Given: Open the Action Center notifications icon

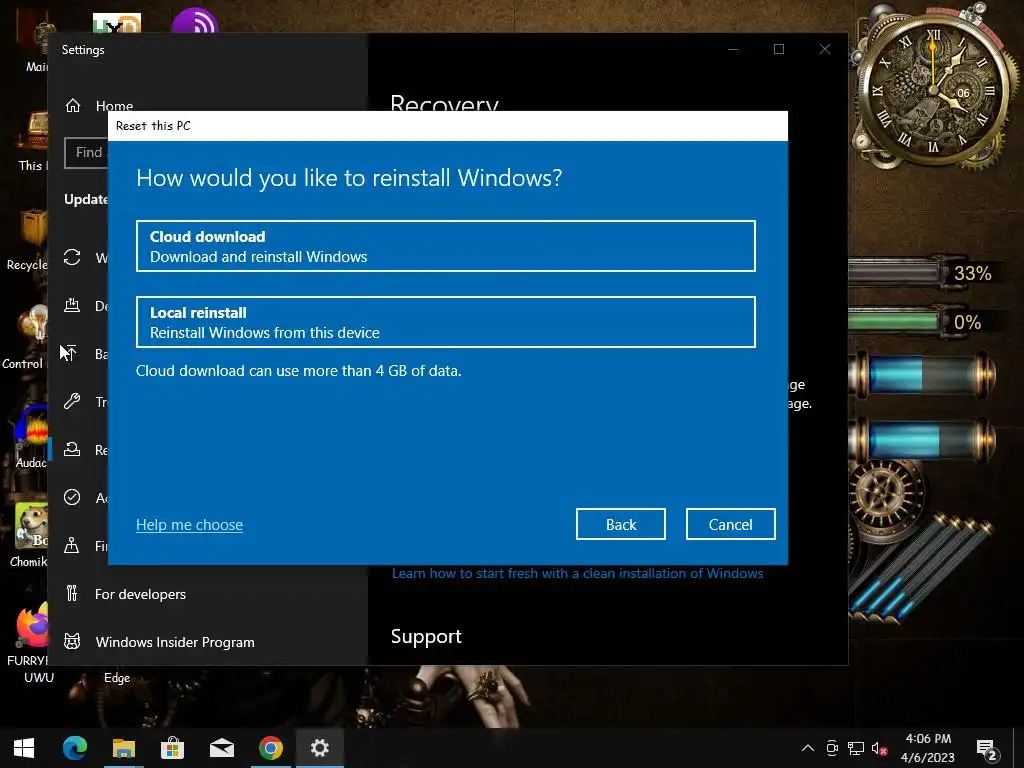Looking at the screenshot, I should click(987, 749).
